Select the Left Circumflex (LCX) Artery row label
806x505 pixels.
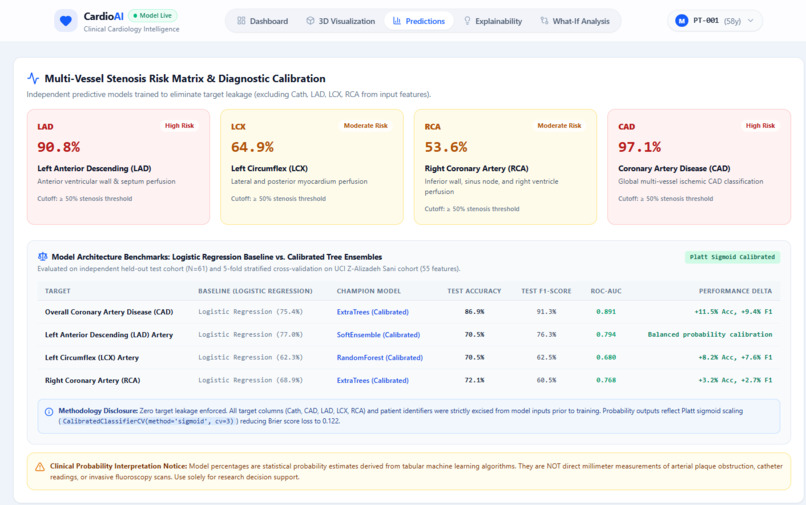91,357
